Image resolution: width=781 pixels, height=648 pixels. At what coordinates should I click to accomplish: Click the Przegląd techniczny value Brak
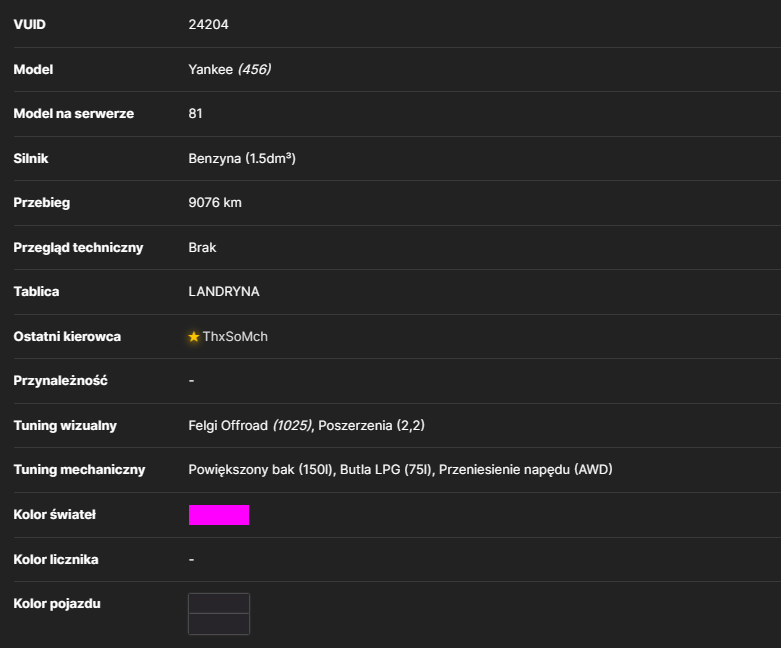[202, 248]
